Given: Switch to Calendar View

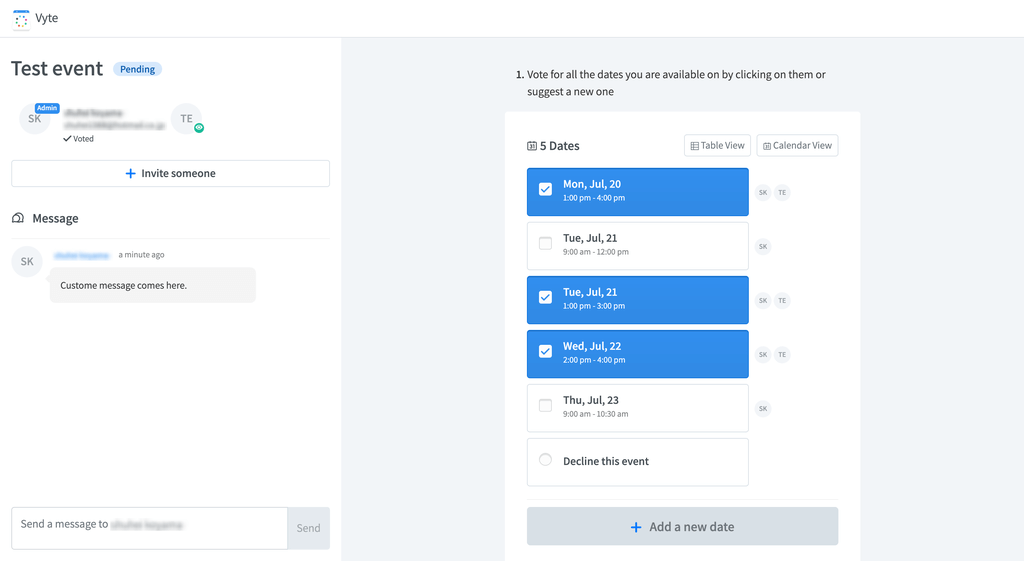Looking at the screenshot, I should (797, 146).
